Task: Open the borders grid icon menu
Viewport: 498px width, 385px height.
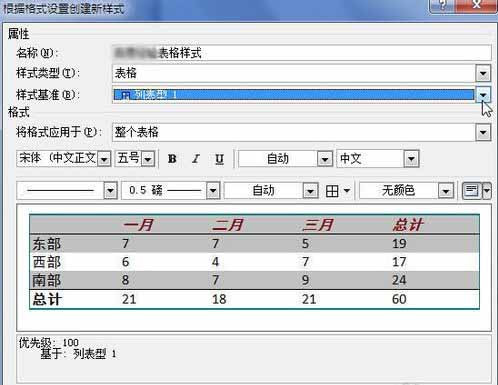Action: pyautogui.click(x=337, y=191)
